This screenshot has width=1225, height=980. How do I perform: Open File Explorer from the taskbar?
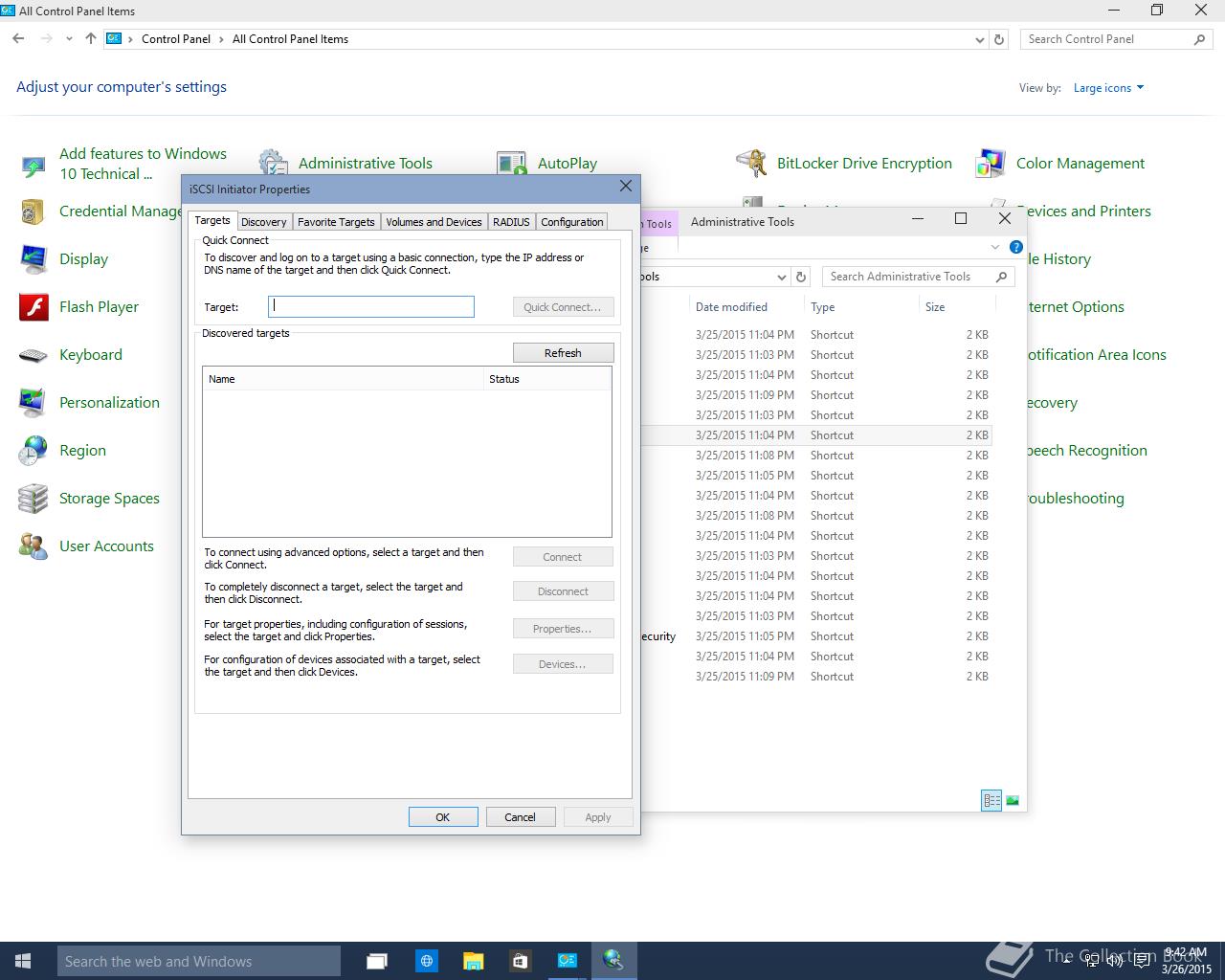point(473,961)
